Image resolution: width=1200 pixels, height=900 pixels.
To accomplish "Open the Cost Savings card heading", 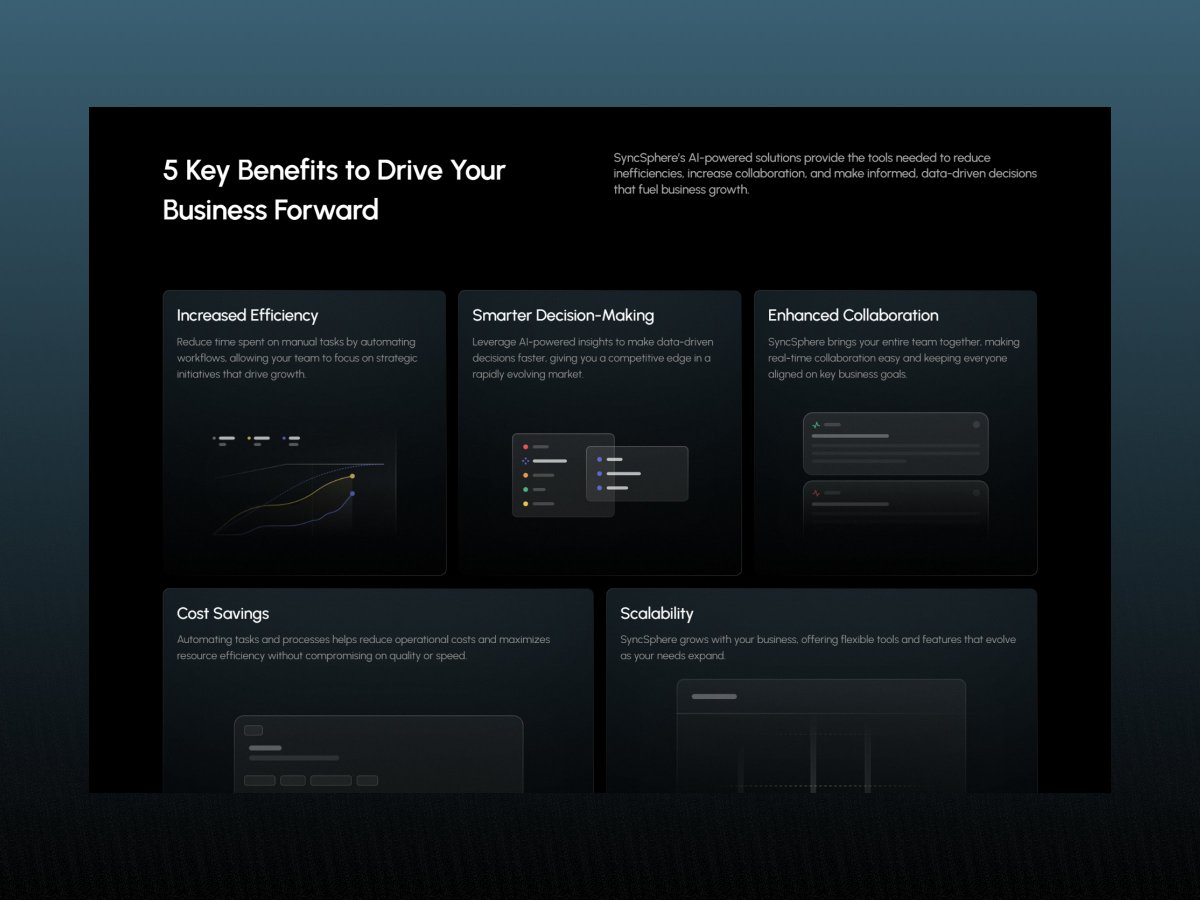I will click(x=223, y=613).
